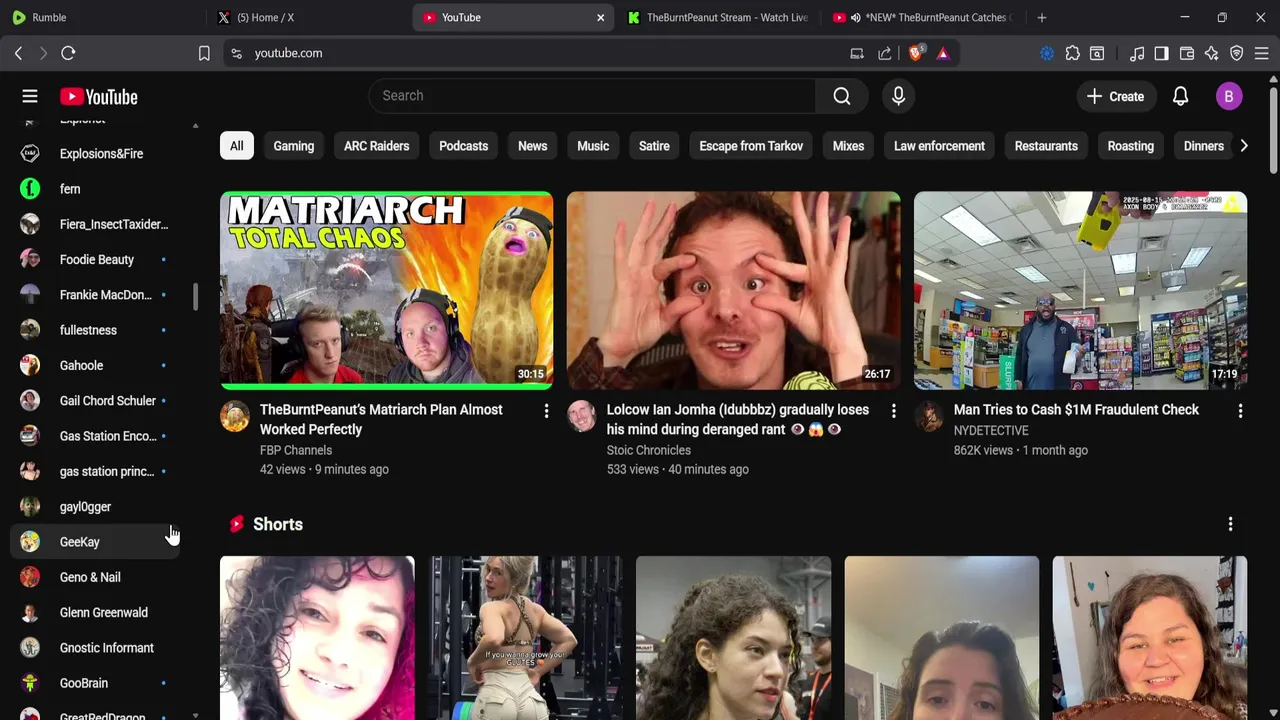Focus the YouTube search field
This screenshot has width=1280, height=720.
tap(592, 96)
